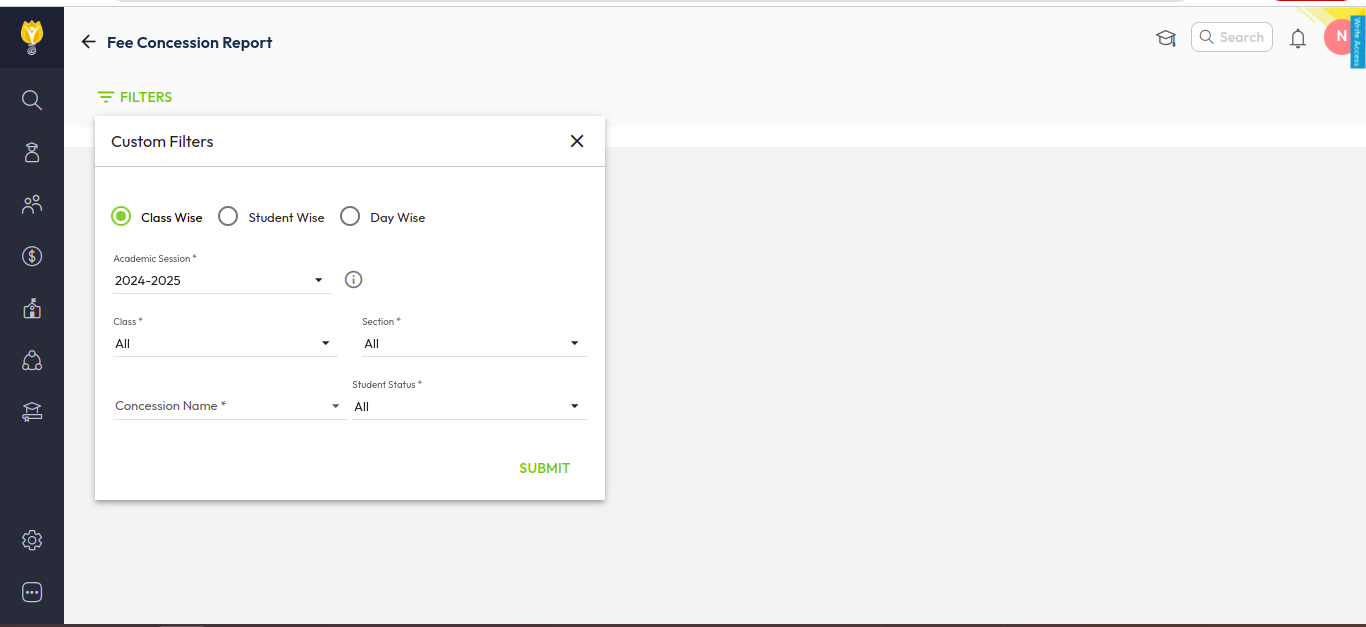Open the settings gear in sidebar

[32, 540]
